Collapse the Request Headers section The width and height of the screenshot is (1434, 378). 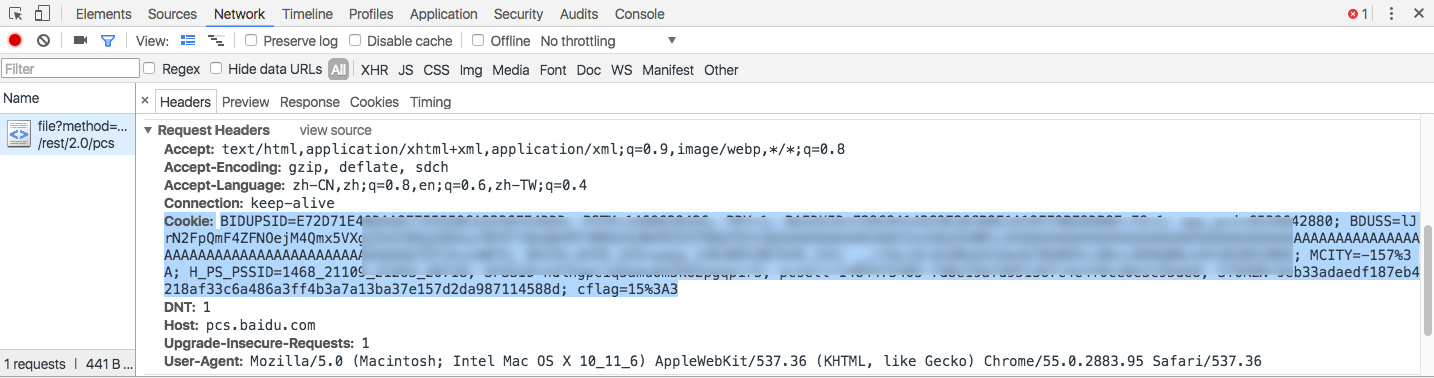[x=149, y=130]
